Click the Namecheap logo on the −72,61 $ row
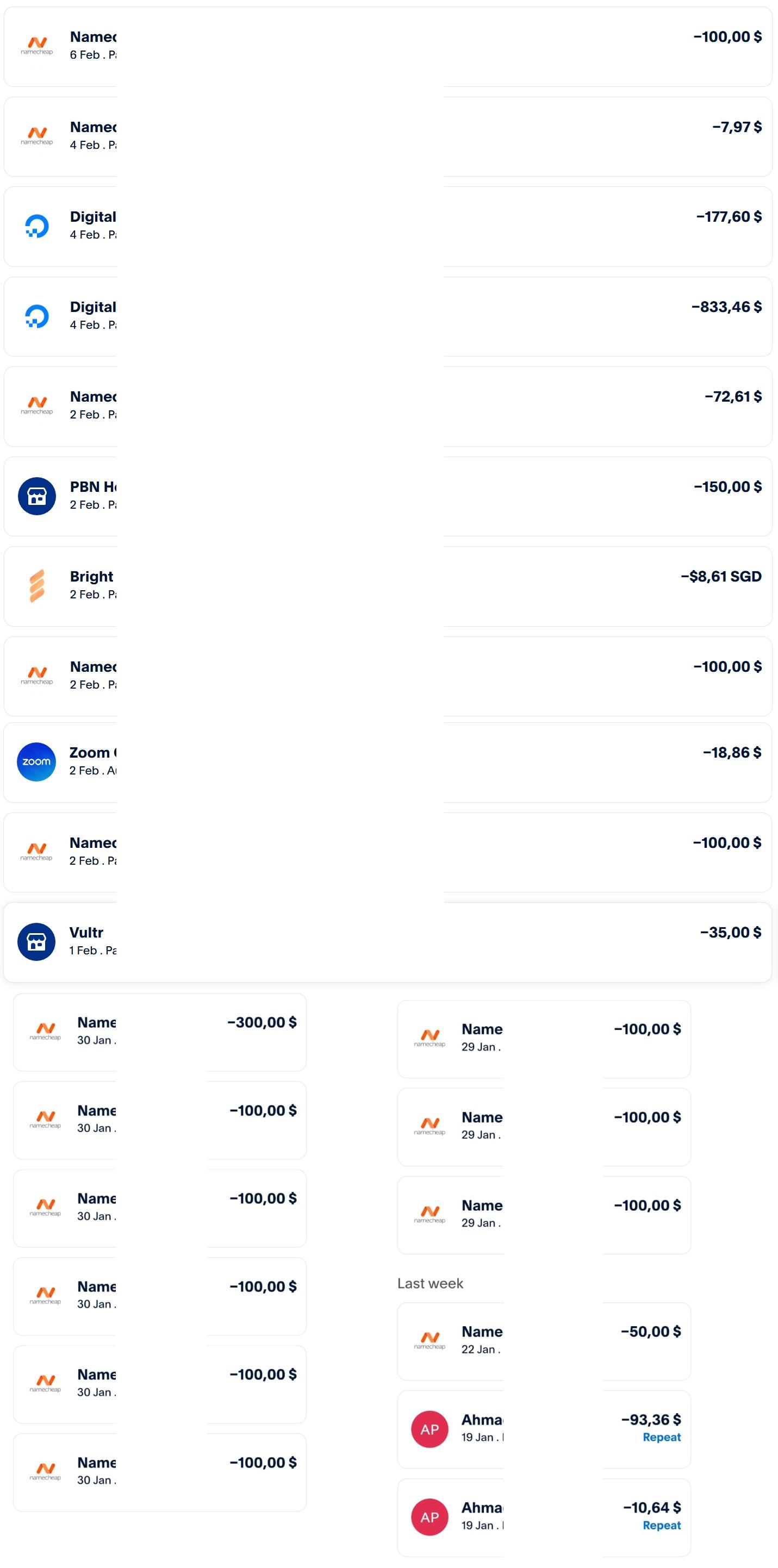 click(x=37, y=405)
